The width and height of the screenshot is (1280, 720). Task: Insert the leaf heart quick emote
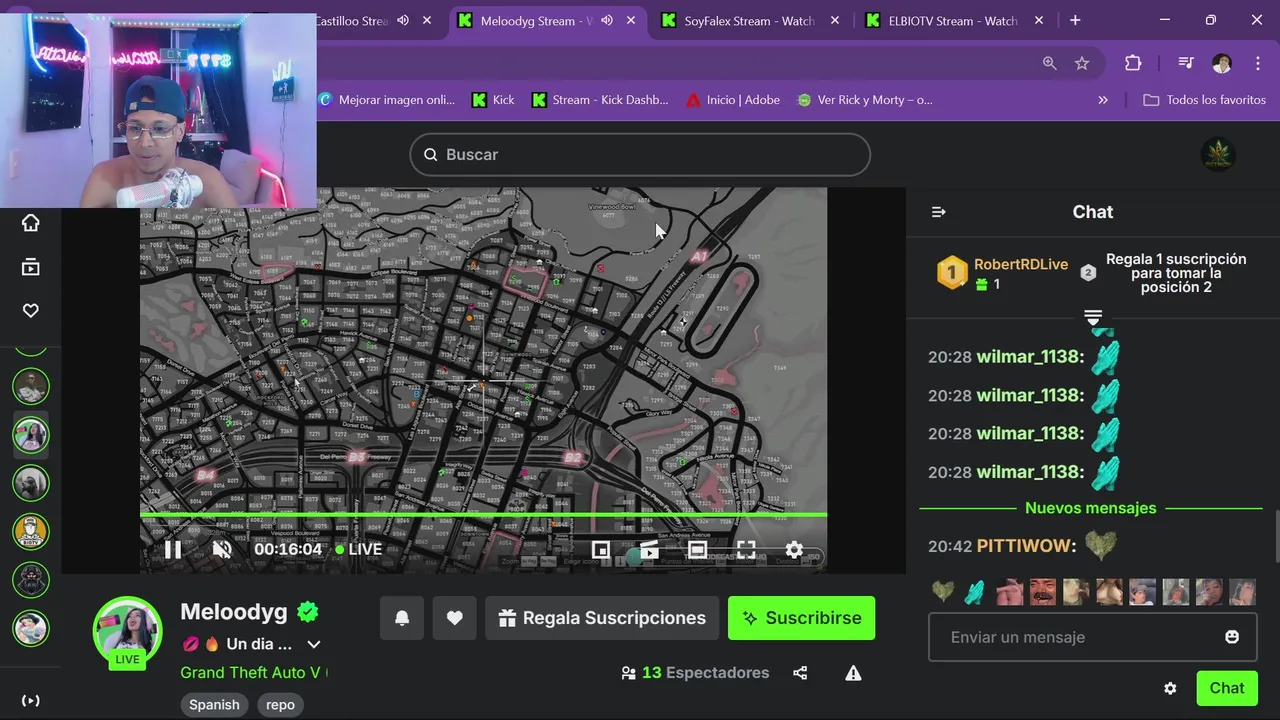pos(943,592)
